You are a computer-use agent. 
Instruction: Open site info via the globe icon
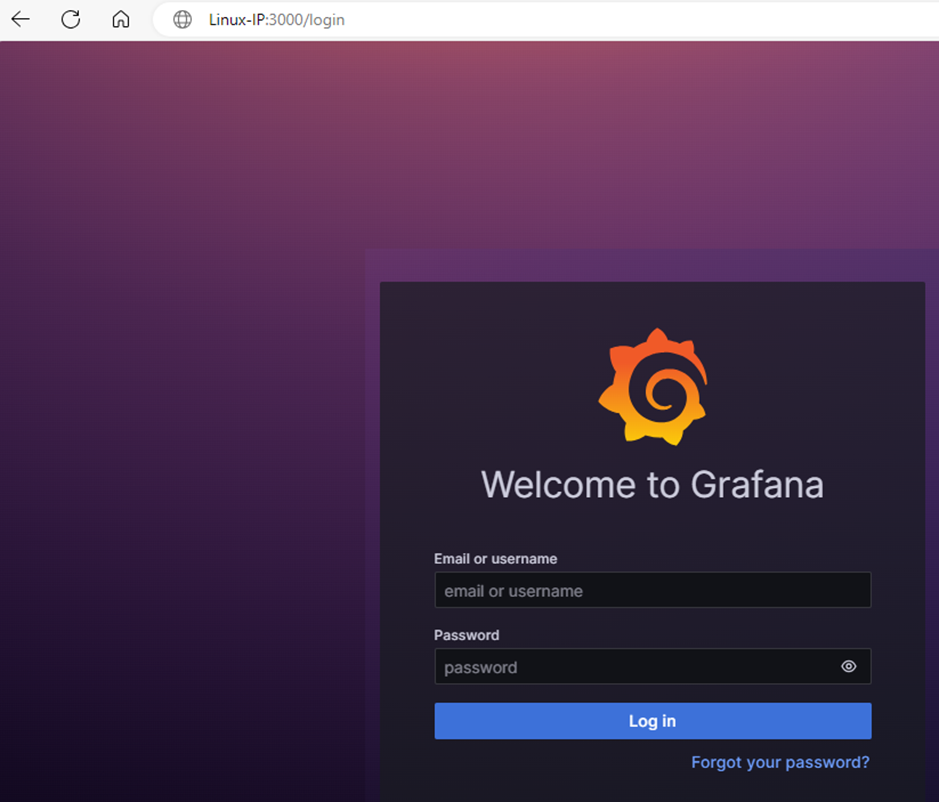pos(182,19)
